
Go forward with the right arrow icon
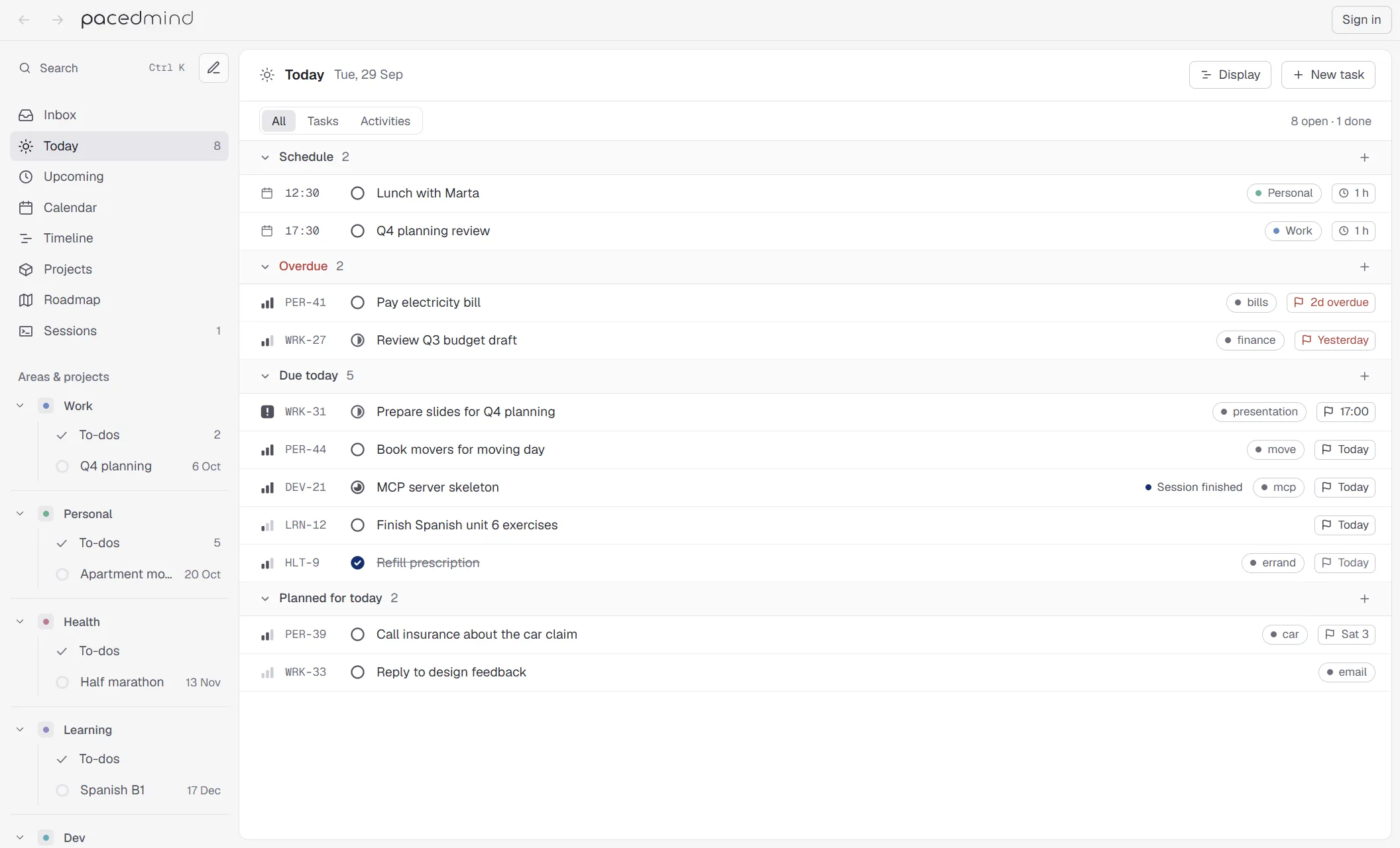click(58, 20)
